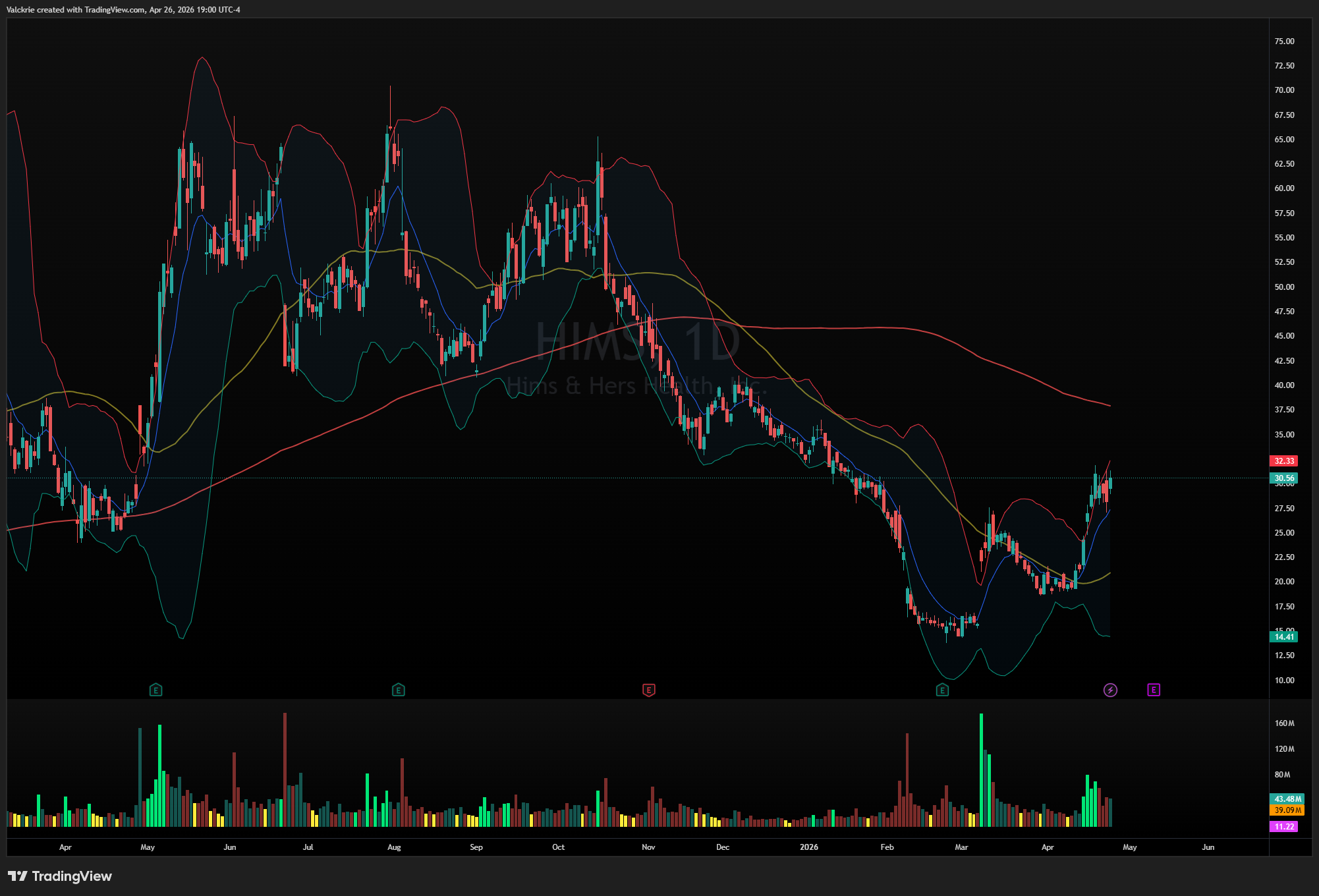The width and height of the screenshot is (1319, 896).
Task: Click the purple lightning bolt event icon
Action: [x=1110, y=690]
